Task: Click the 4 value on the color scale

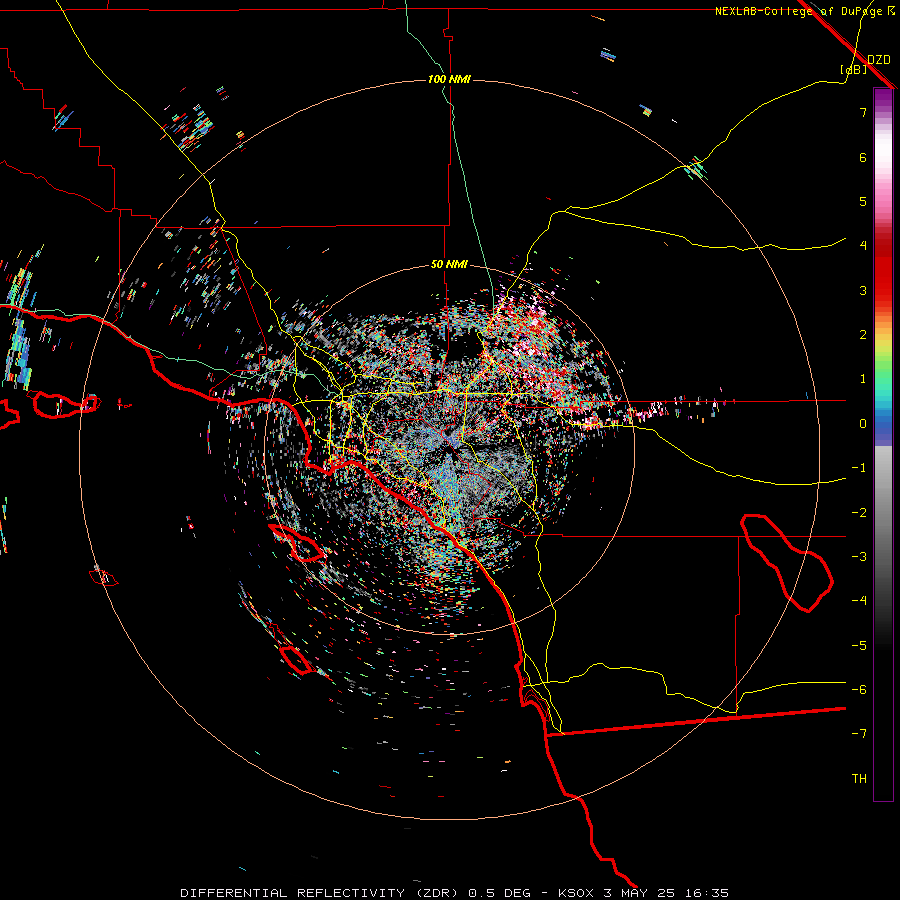Action: pos(863,246)
